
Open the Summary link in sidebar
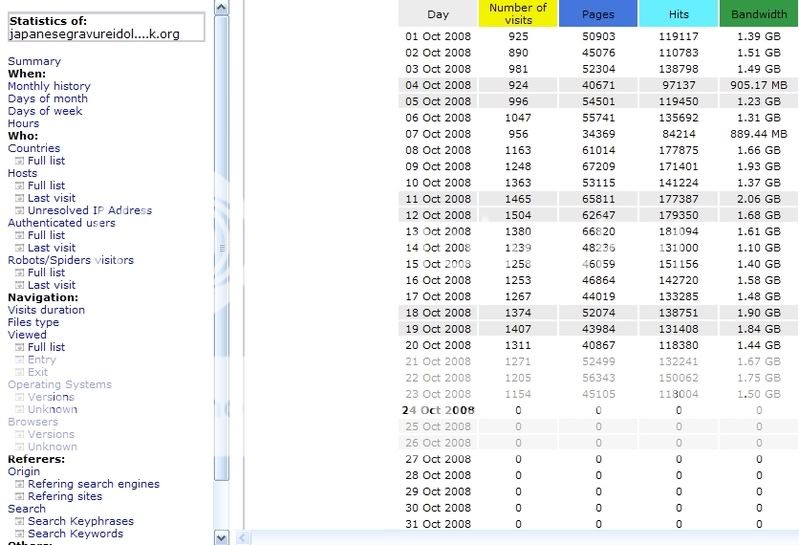[34, 61]
